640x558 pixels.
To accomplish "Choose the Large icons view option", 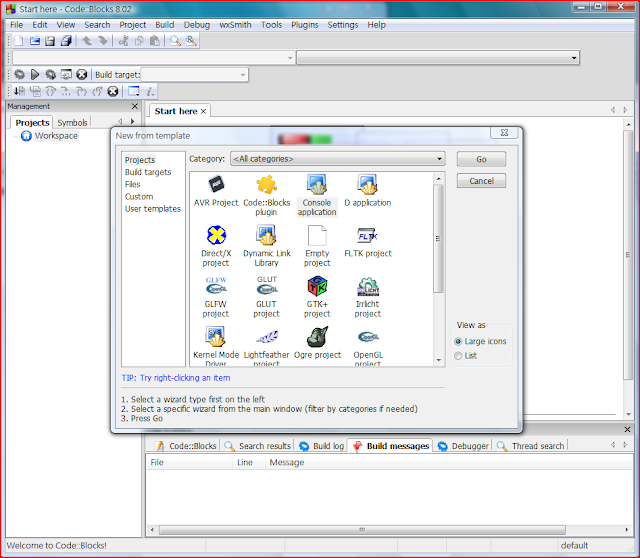I will (480, 341).
